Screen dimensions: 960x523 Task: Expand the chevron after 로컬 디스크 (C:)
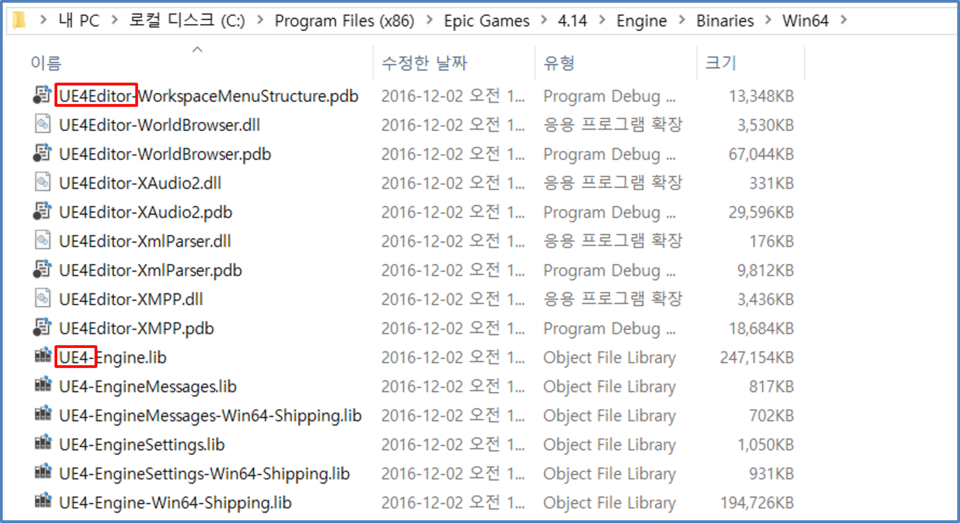tap(260, 20)
